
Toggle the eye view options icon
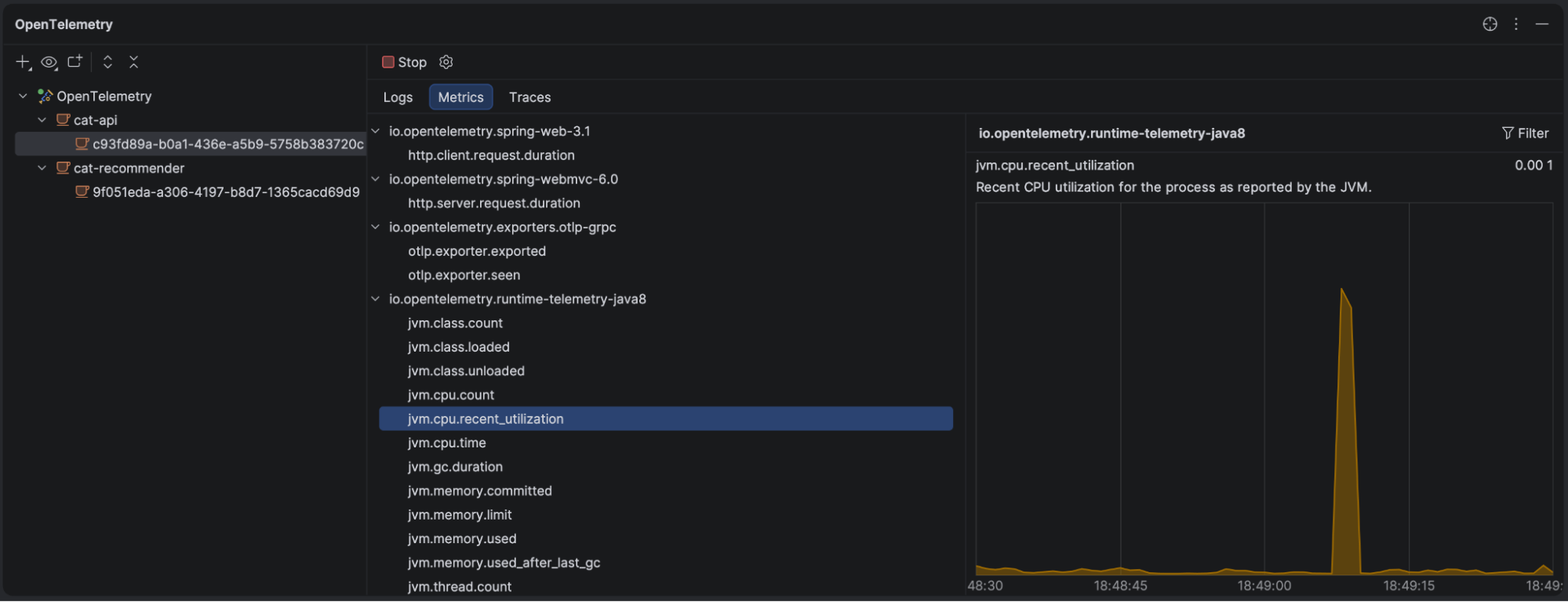pyautogui.click(x=49, y=62)
